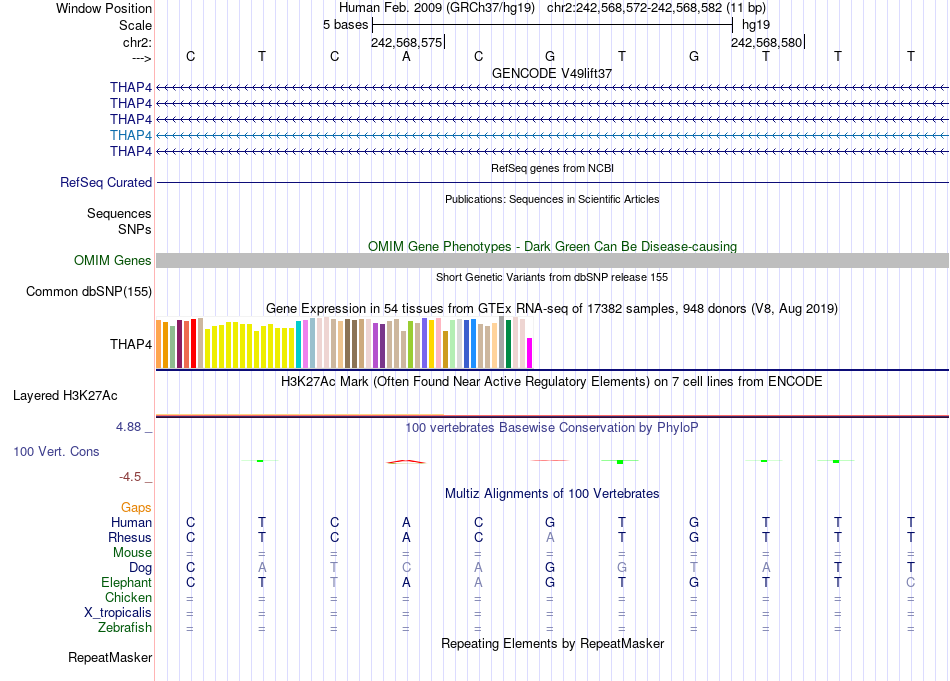Click the faded 'C' at end of Elephant row
Viewport: 950px width, 681px height.
coord(911,582)
